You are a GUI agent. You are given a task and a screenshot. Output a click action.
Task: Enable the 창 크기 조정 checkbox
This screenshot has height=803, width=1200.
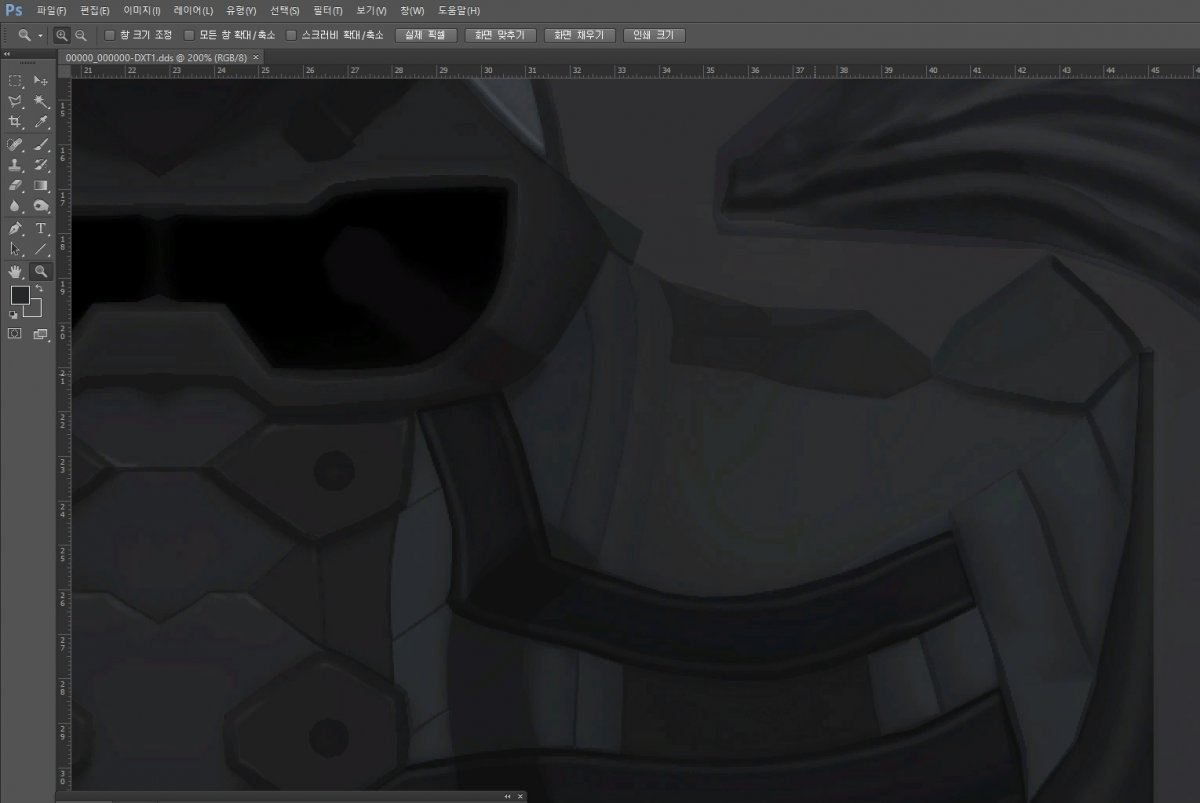[110, 35]
